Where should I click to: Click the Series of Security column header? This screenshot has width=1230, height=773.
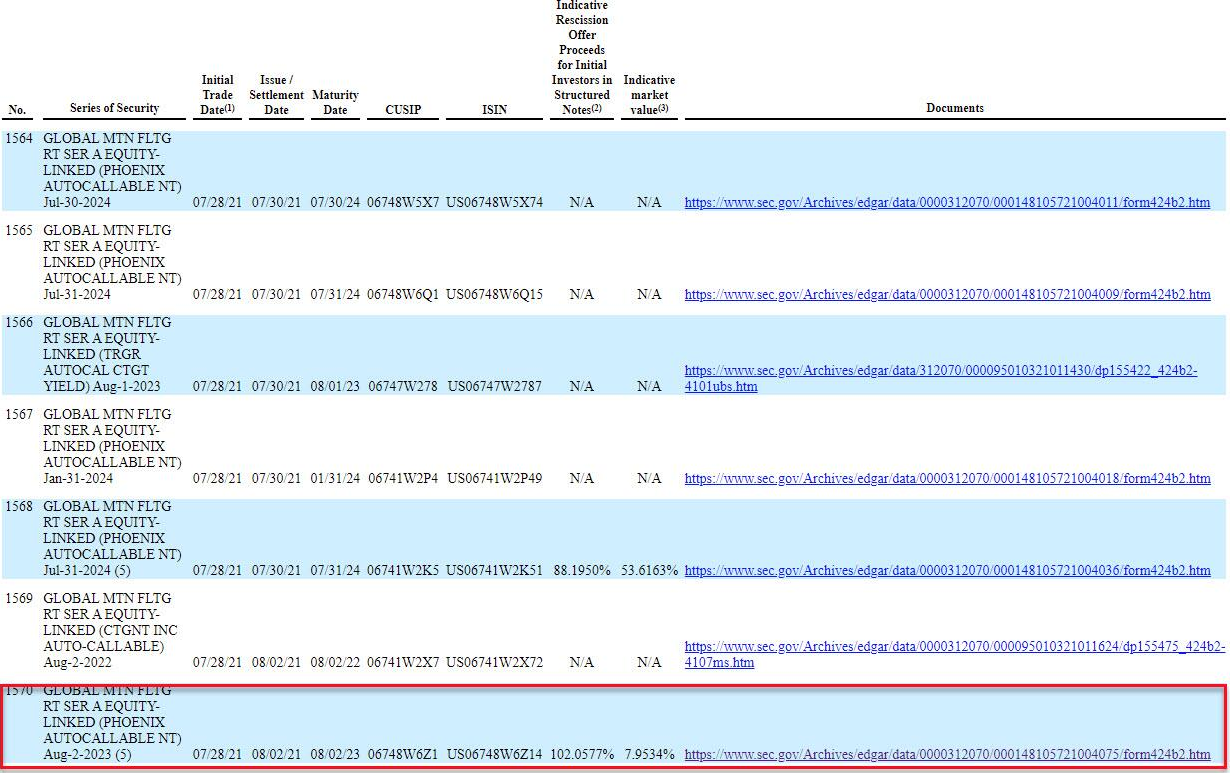click(114, 108)
